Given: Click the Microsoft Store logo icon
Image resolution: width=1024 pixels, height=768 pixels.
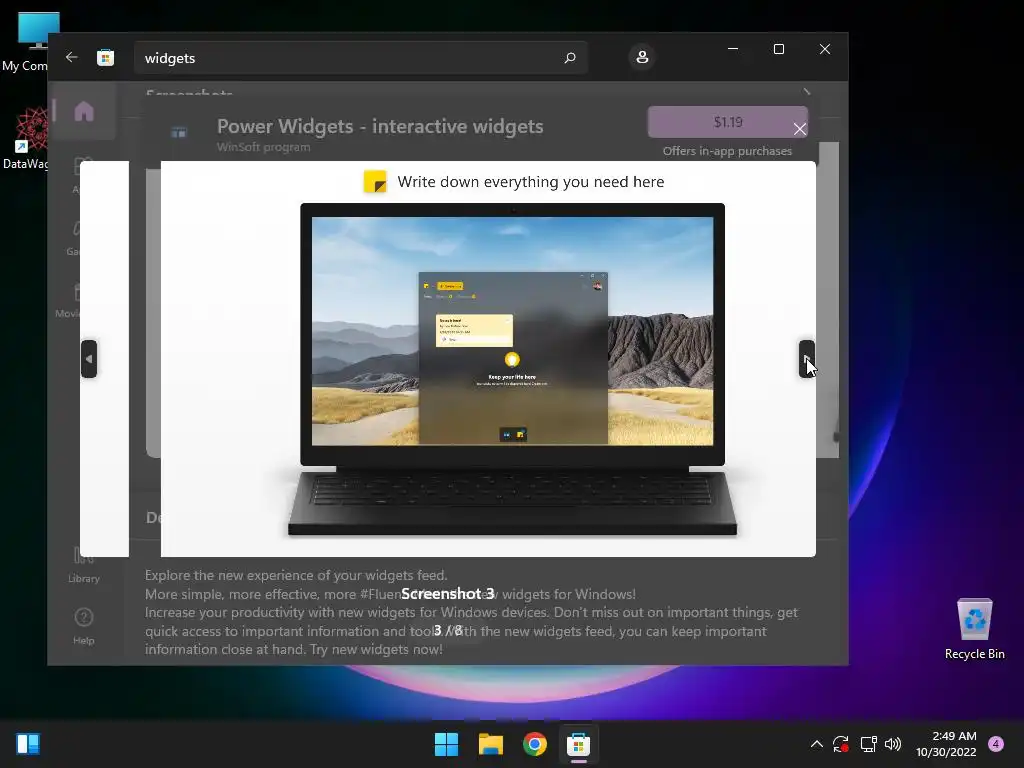Looking at the screenshot, I should coord(106,57).
